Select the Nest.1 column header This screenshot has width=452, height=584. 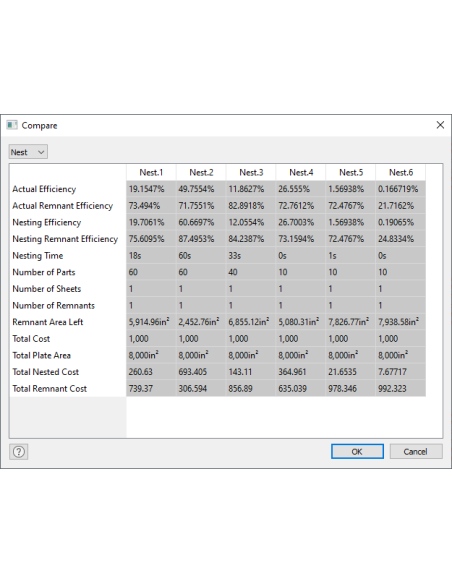[x=151, y=172]
